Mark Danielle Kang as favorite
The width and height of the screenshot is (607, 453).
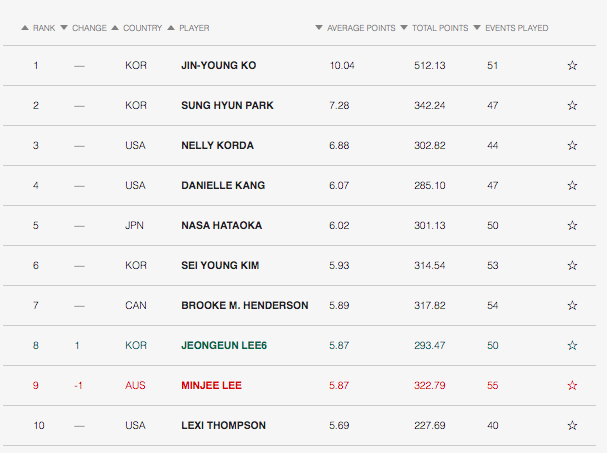point(572,186)
